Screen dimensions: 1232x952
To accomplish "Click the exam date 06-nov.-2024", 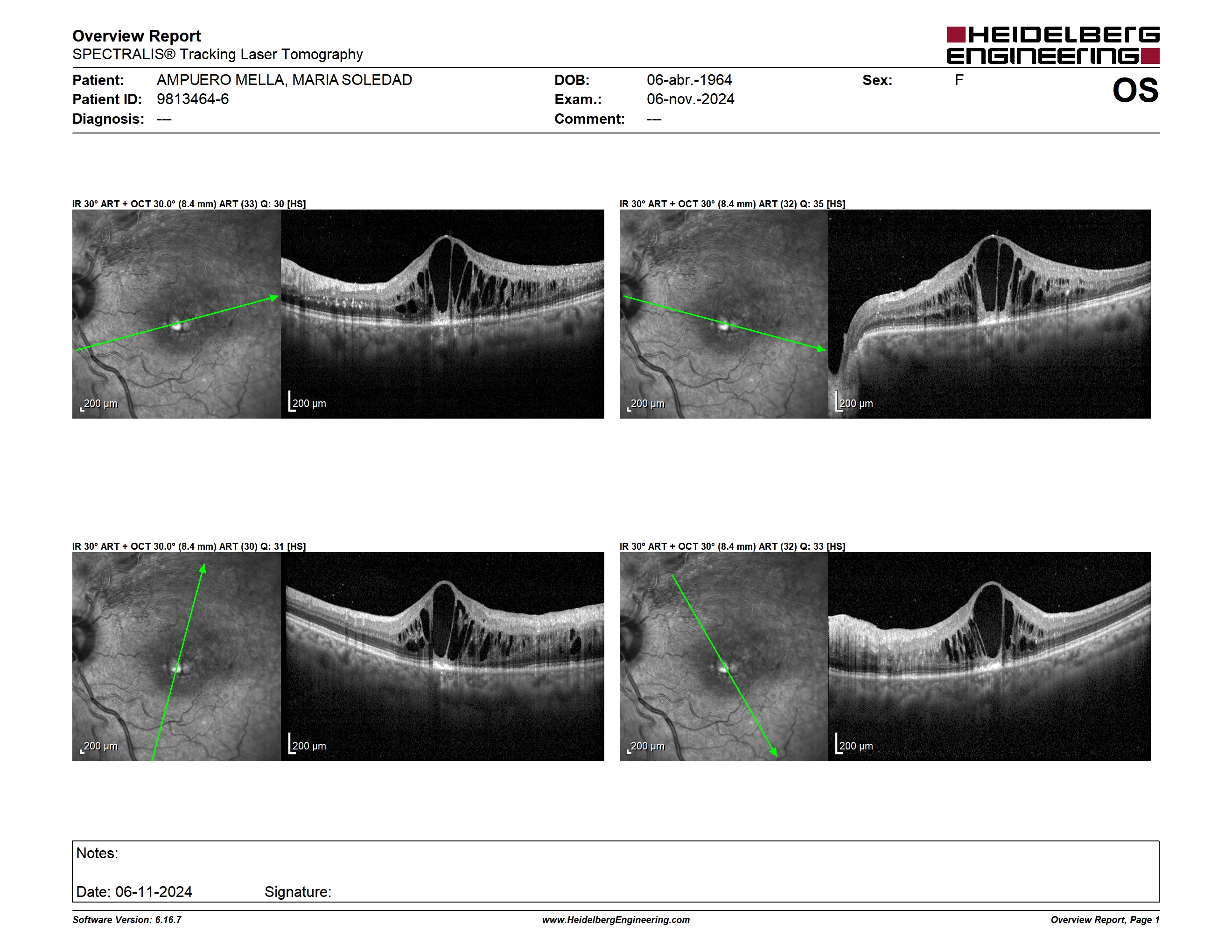I will (x=691, y=99).
